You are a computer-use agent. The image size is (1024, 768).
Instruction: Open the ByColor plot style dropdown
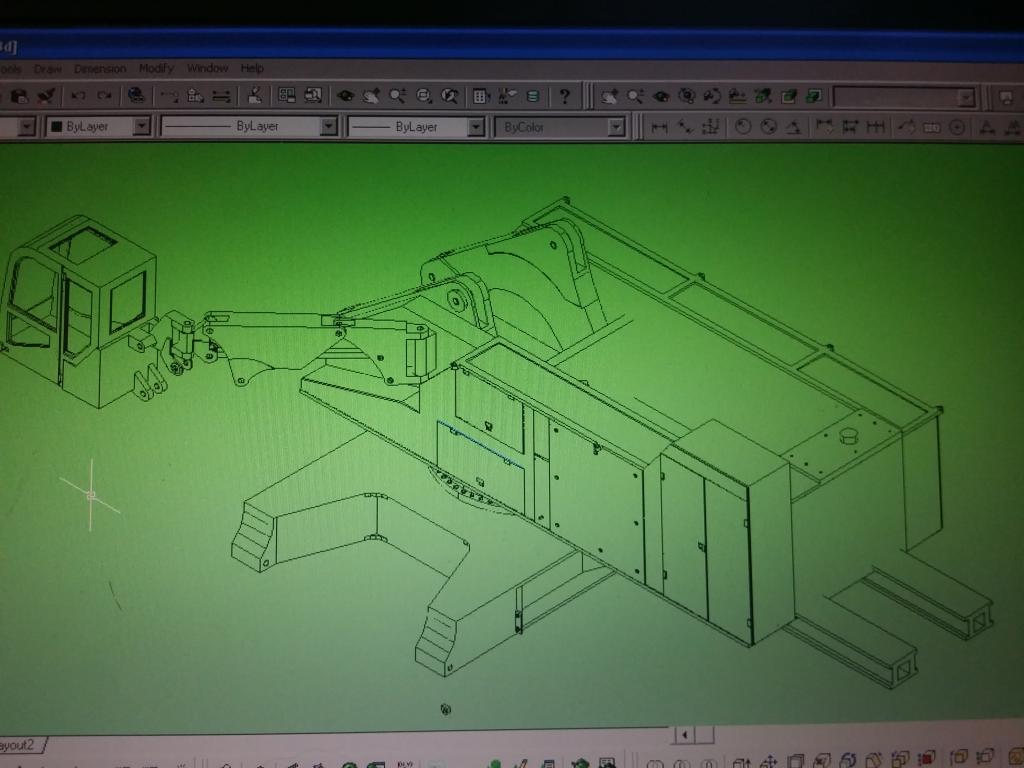pyautogui.click(x=616, y=127)
